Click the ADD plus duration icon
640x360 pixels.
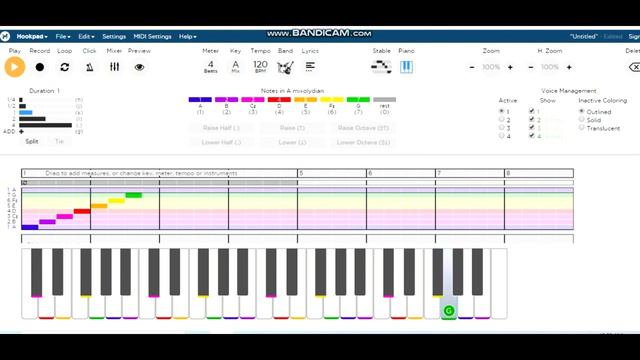[21, 131]
